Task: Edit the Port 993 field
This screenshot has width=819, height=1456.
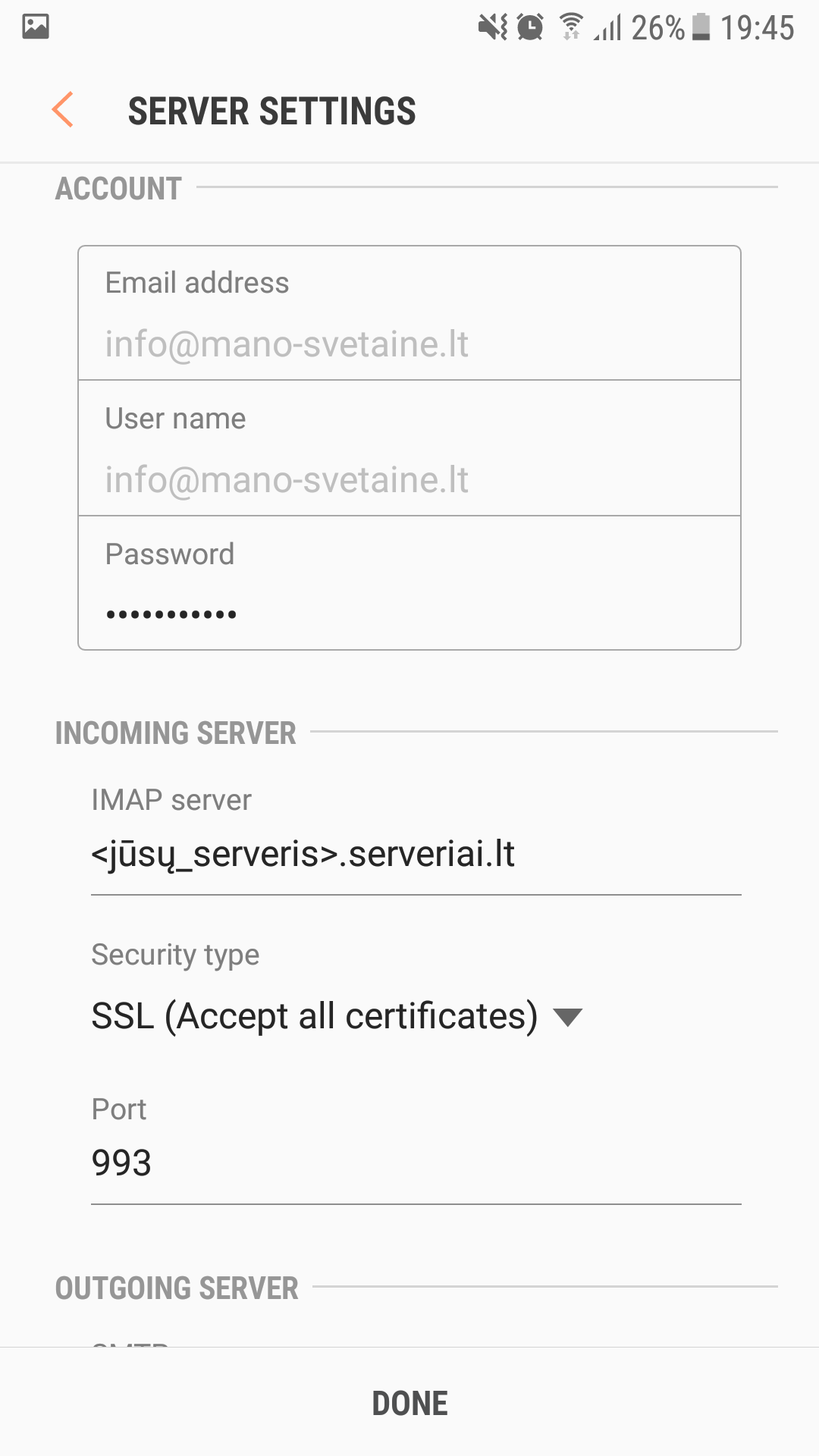Action: click(416, 1163)
